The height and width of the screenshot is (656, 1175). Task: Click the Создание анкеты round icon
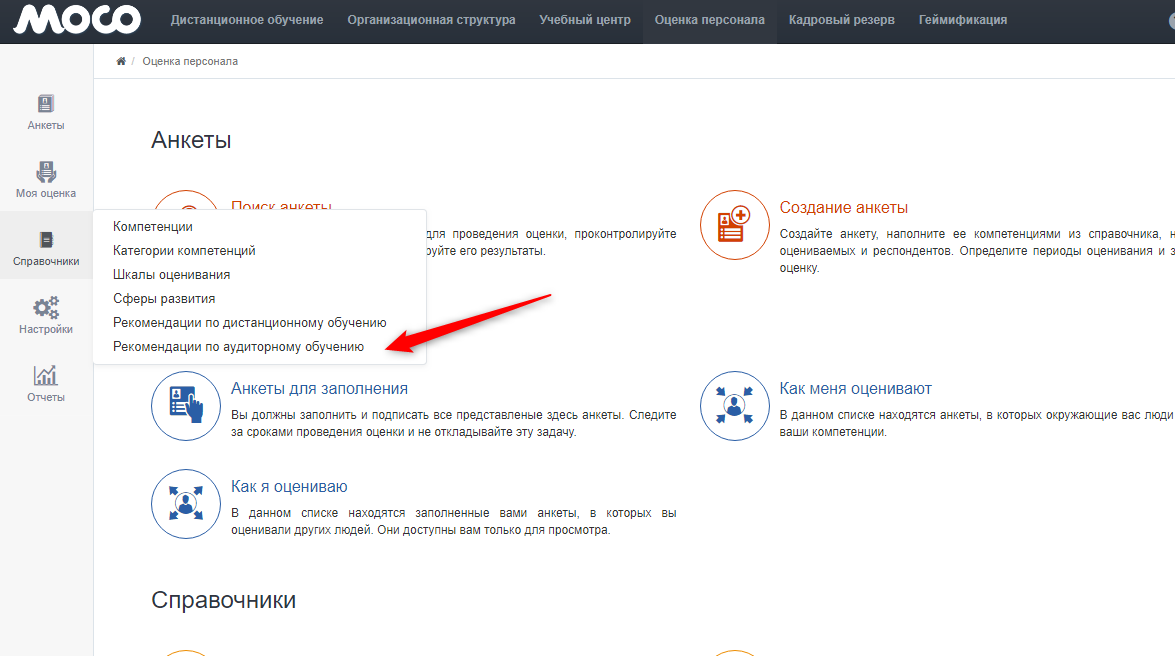[x=734, y=226]
